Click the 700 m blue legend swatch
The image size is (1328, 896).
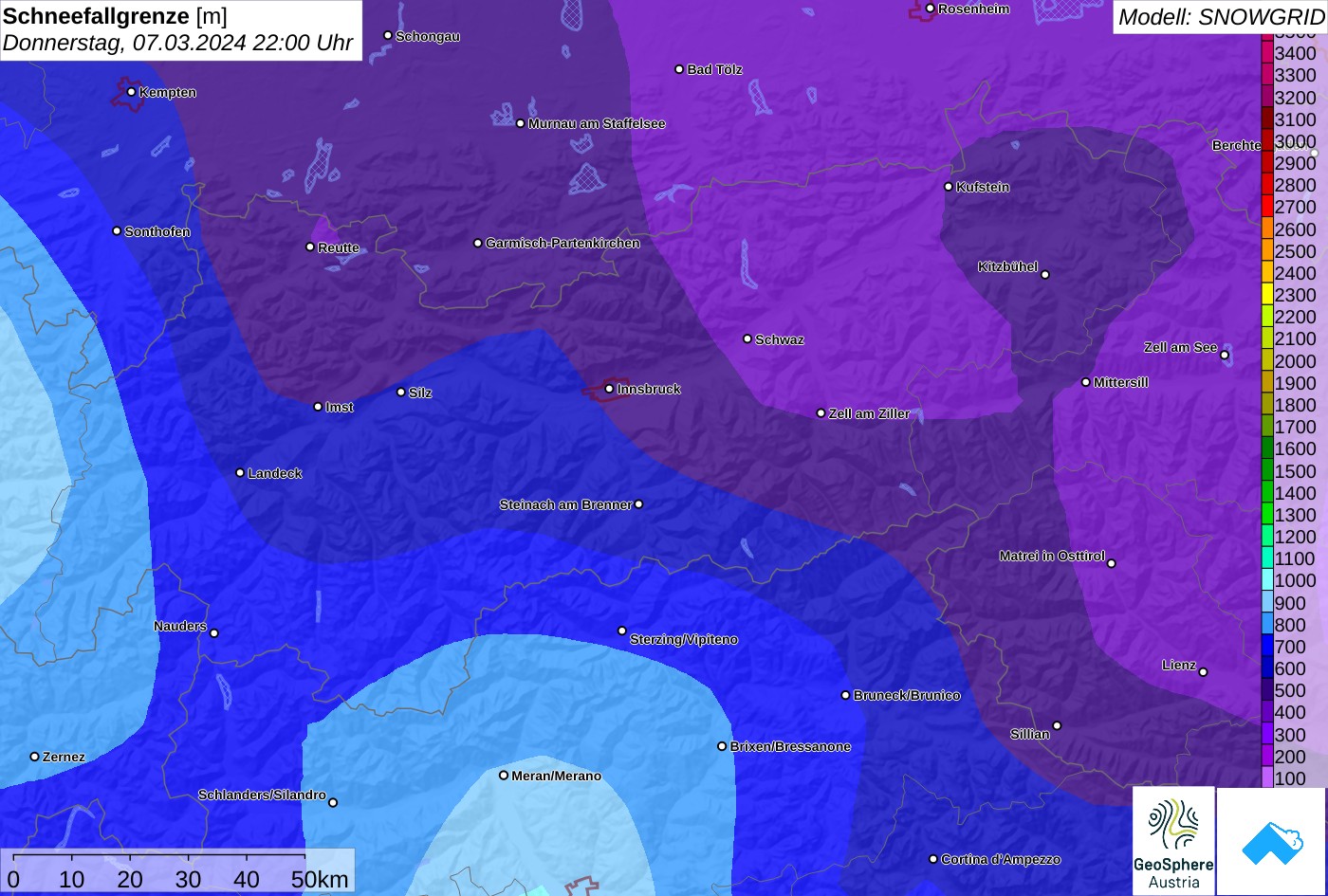pyautogui.click(x=1266, y=647)
